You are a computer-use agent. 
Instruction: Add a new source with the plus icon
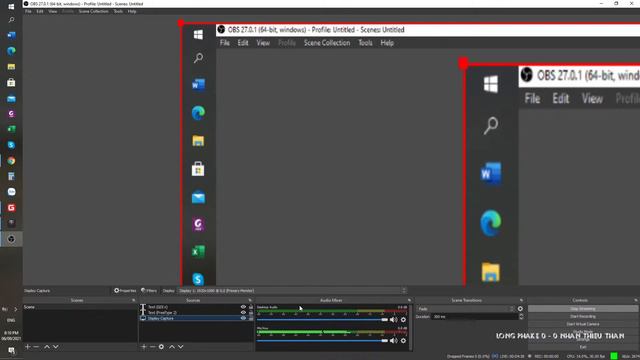(144, 347)
